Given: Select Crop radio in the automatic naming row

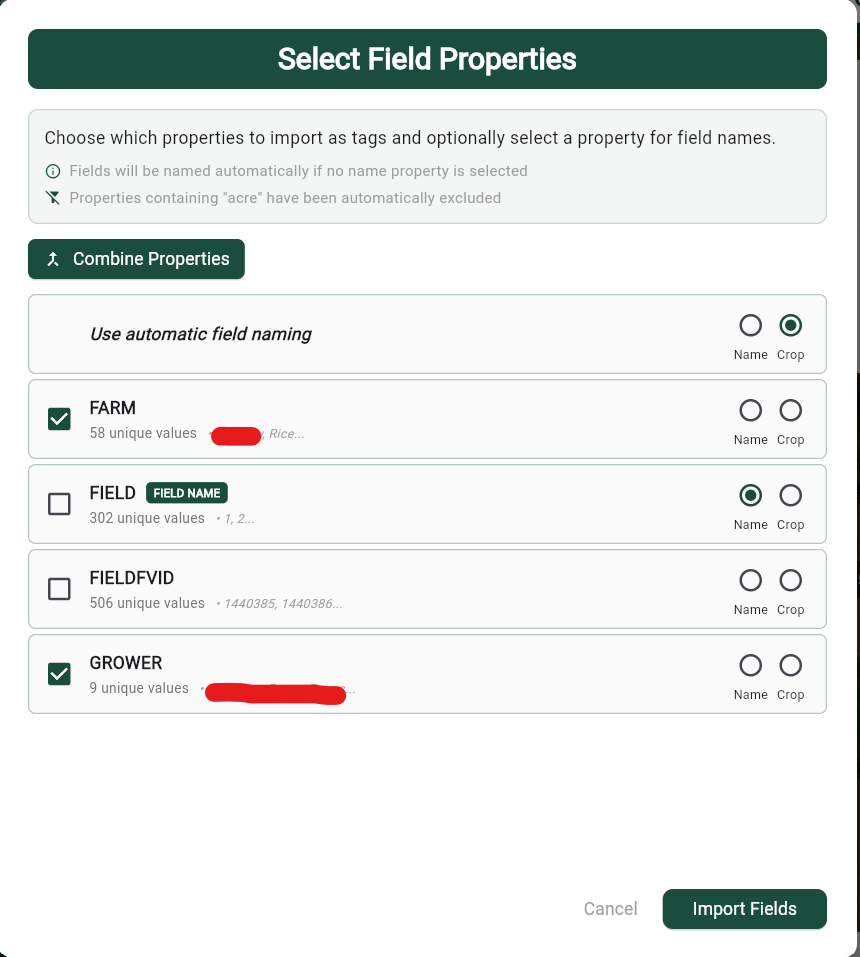Looking at the screenshot, I should point(790,325).
